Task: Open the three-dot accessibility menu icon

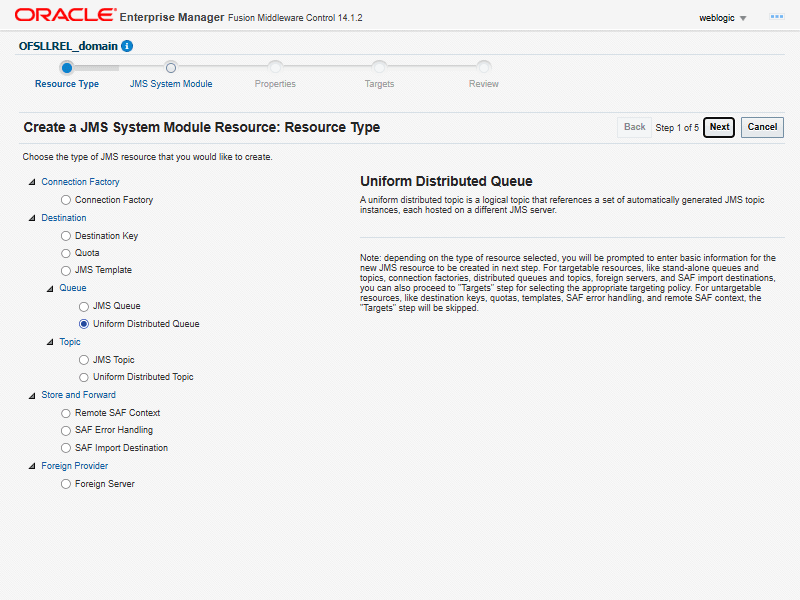Action: pos(777,17)
